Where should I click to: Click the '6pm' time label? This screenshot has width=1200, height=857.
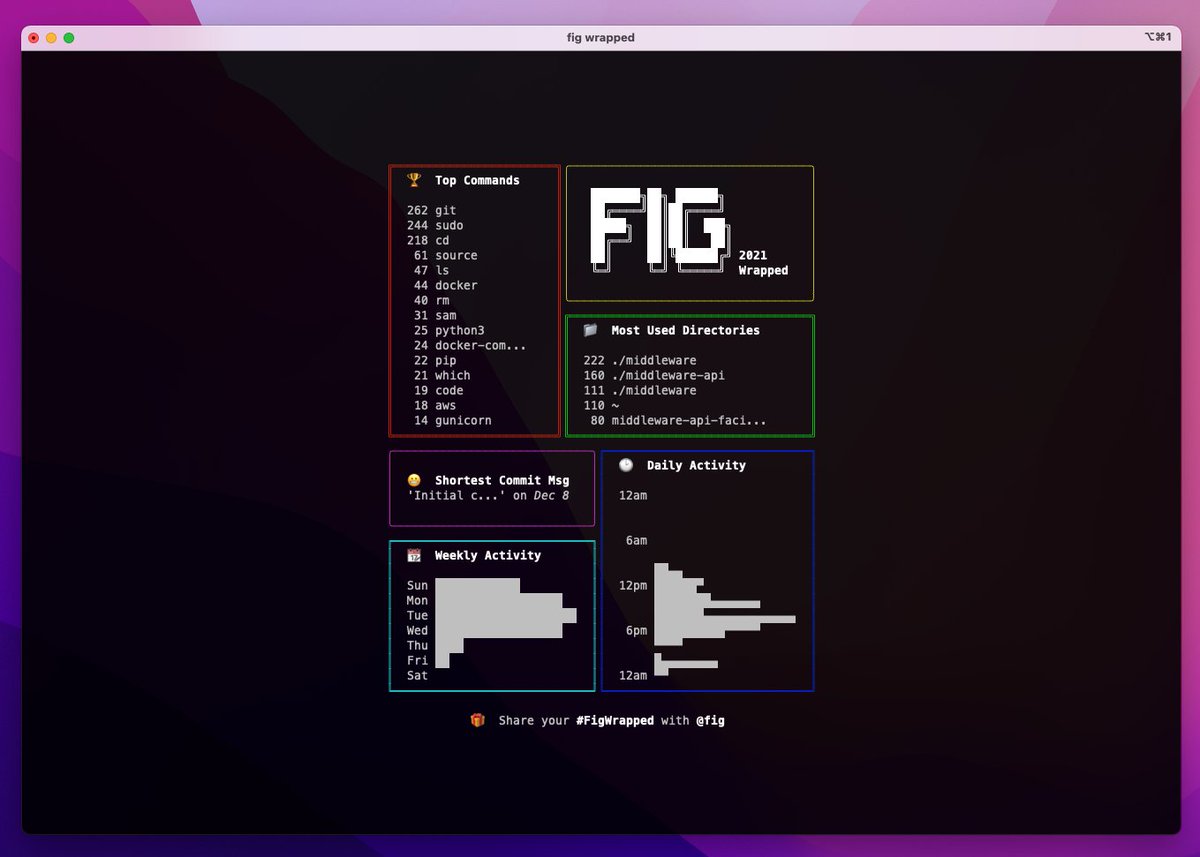point(636,630)
